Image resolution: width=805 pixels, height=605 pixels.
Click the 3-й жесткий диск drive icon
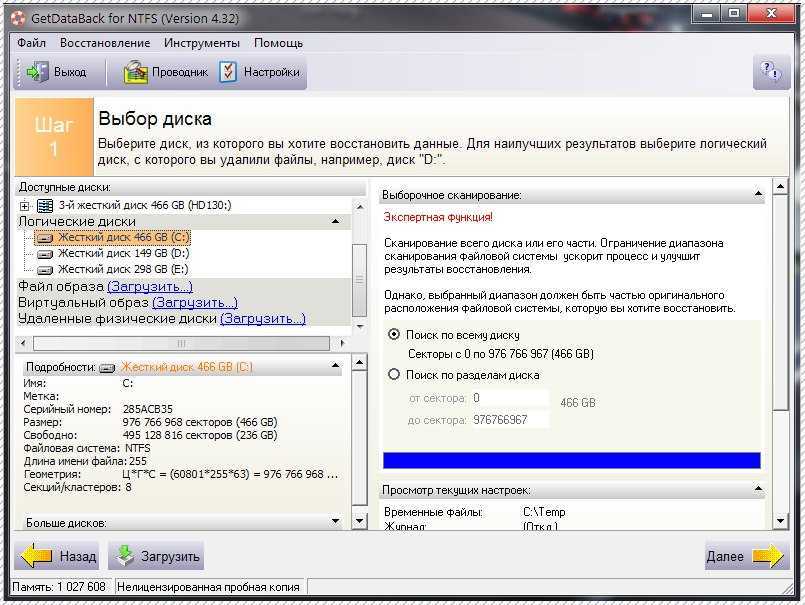(45, 206)
